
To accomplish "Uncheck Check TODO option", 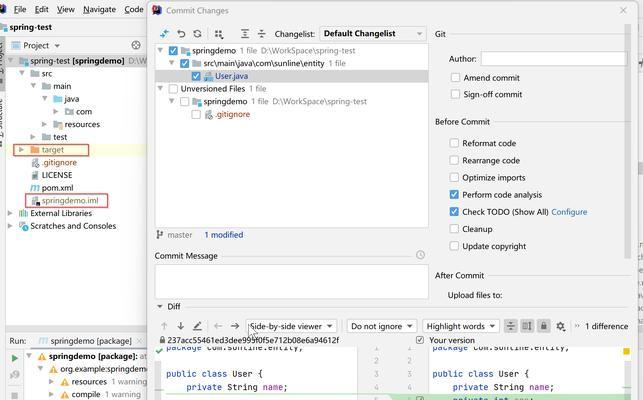I will [x=454, y=212].
